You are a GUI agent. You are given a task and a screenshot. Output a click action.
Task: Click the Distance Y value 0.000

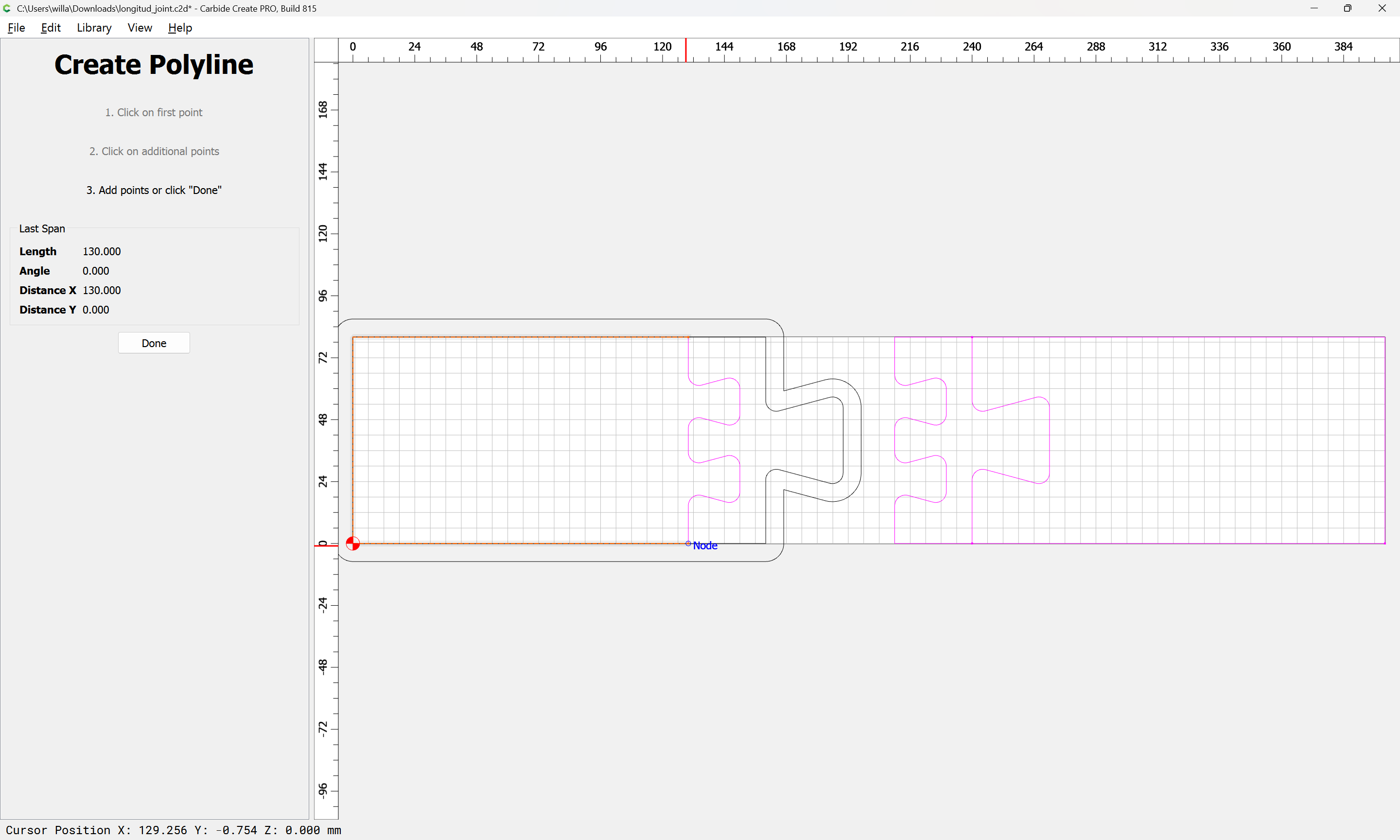pos(96,310)
